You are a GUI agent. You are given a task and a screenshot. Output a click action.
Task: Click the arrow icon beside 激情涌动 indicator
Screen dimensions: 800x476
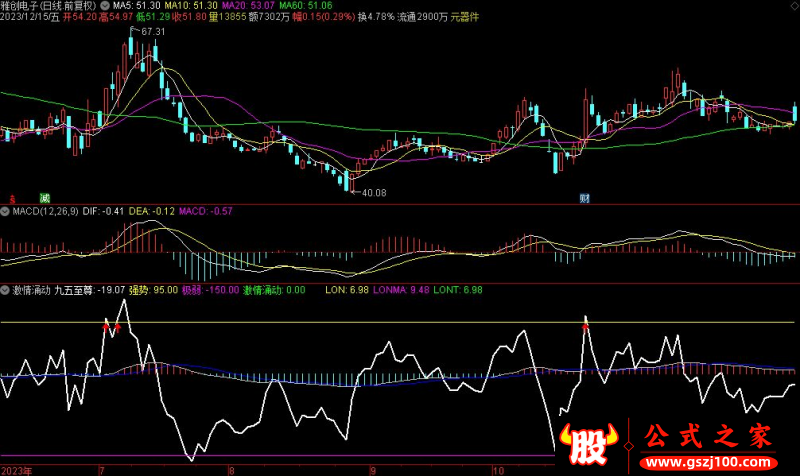click(x=5, y=289)
